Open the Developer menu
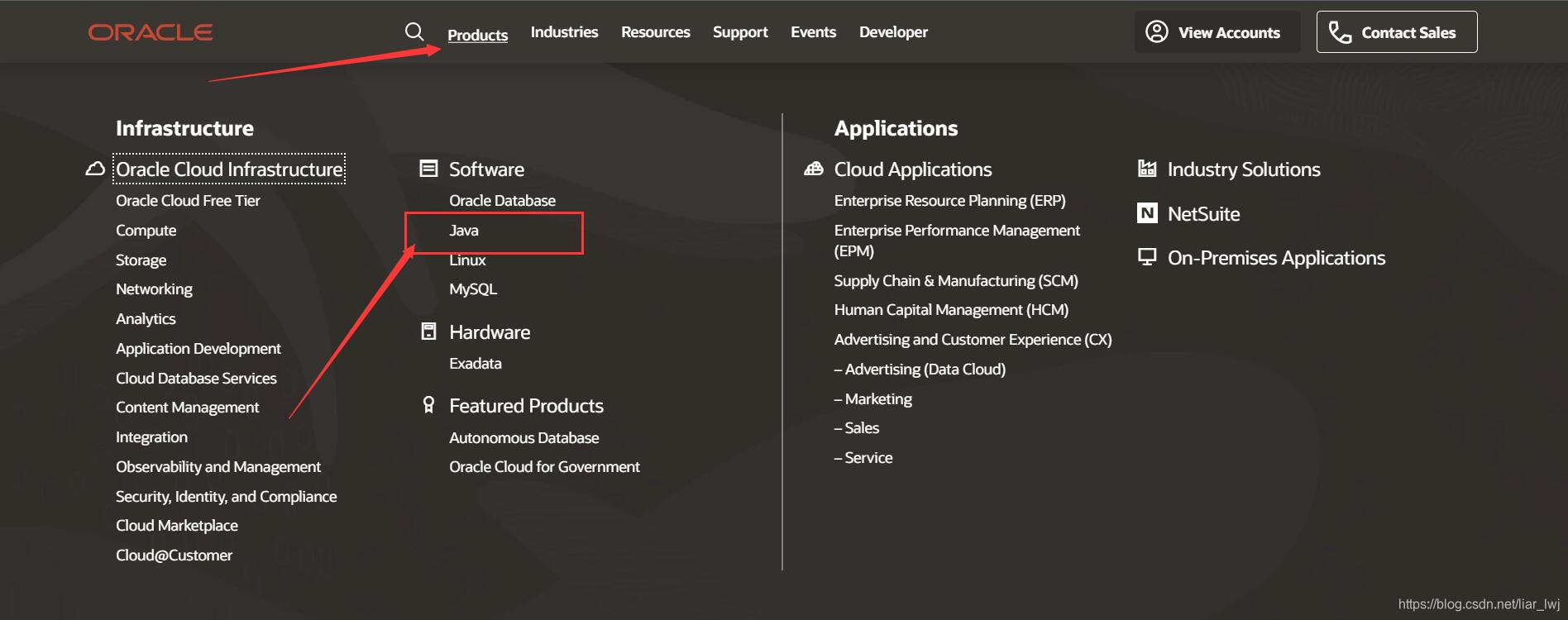Screen dimensions: 1568x620 click(x=893, y=32)
